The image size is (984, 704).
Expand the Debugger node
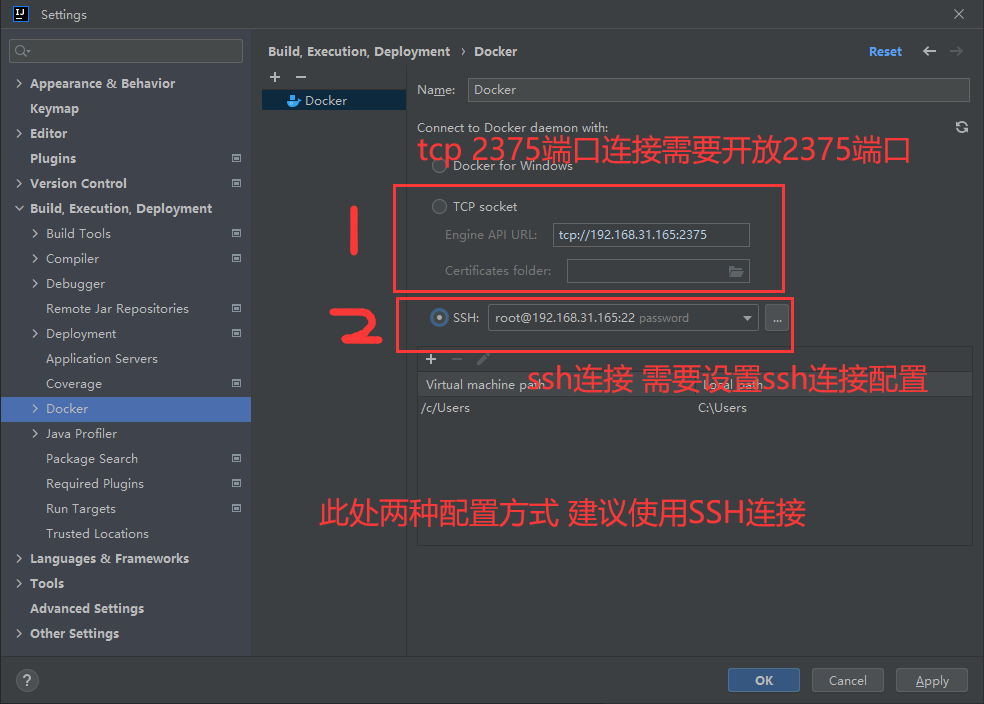click(x=35, y=283)
